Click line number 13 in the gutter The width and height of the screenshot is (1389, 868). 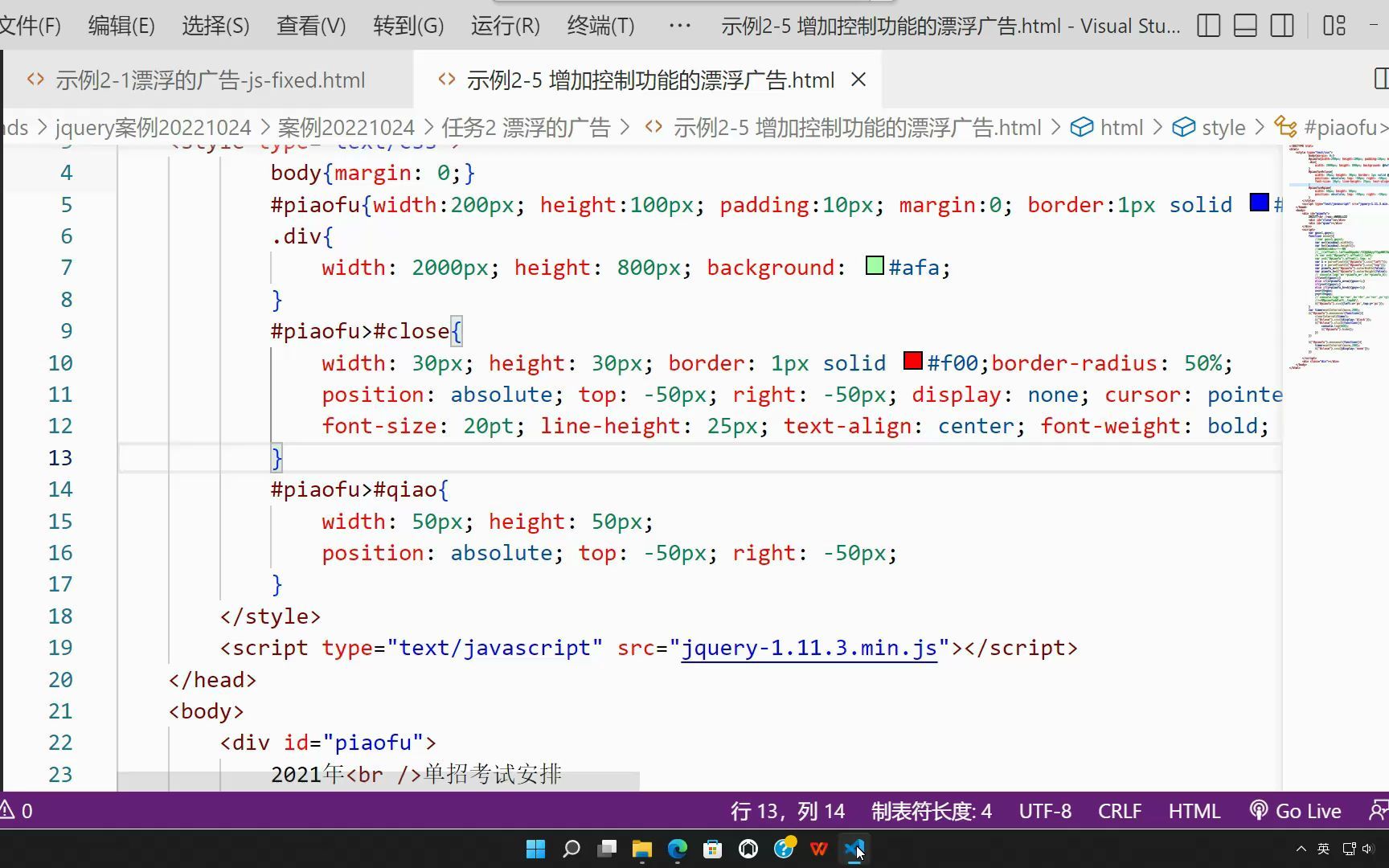point(60,458)
